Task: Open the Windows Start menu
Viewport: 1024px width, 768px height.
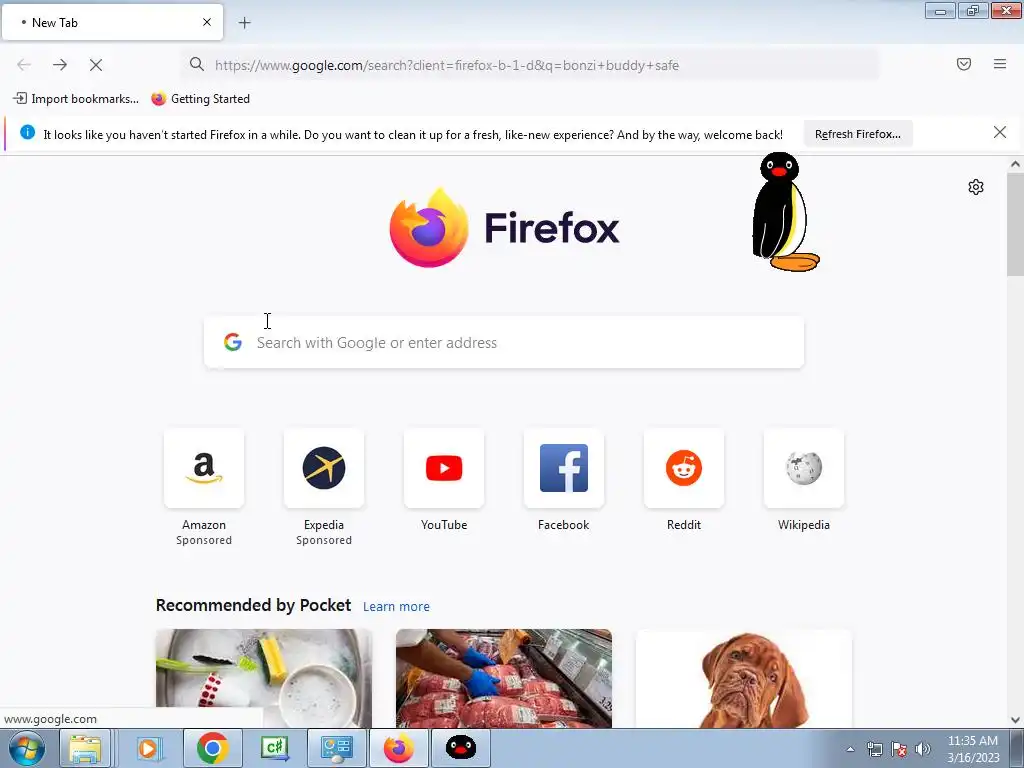Action: tap(27, 748)
